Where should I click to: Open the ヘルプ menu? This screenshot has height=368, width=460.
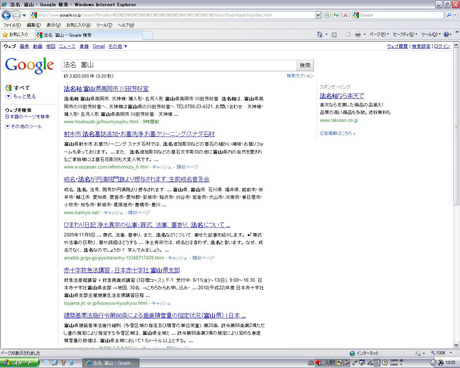[126, 25]
